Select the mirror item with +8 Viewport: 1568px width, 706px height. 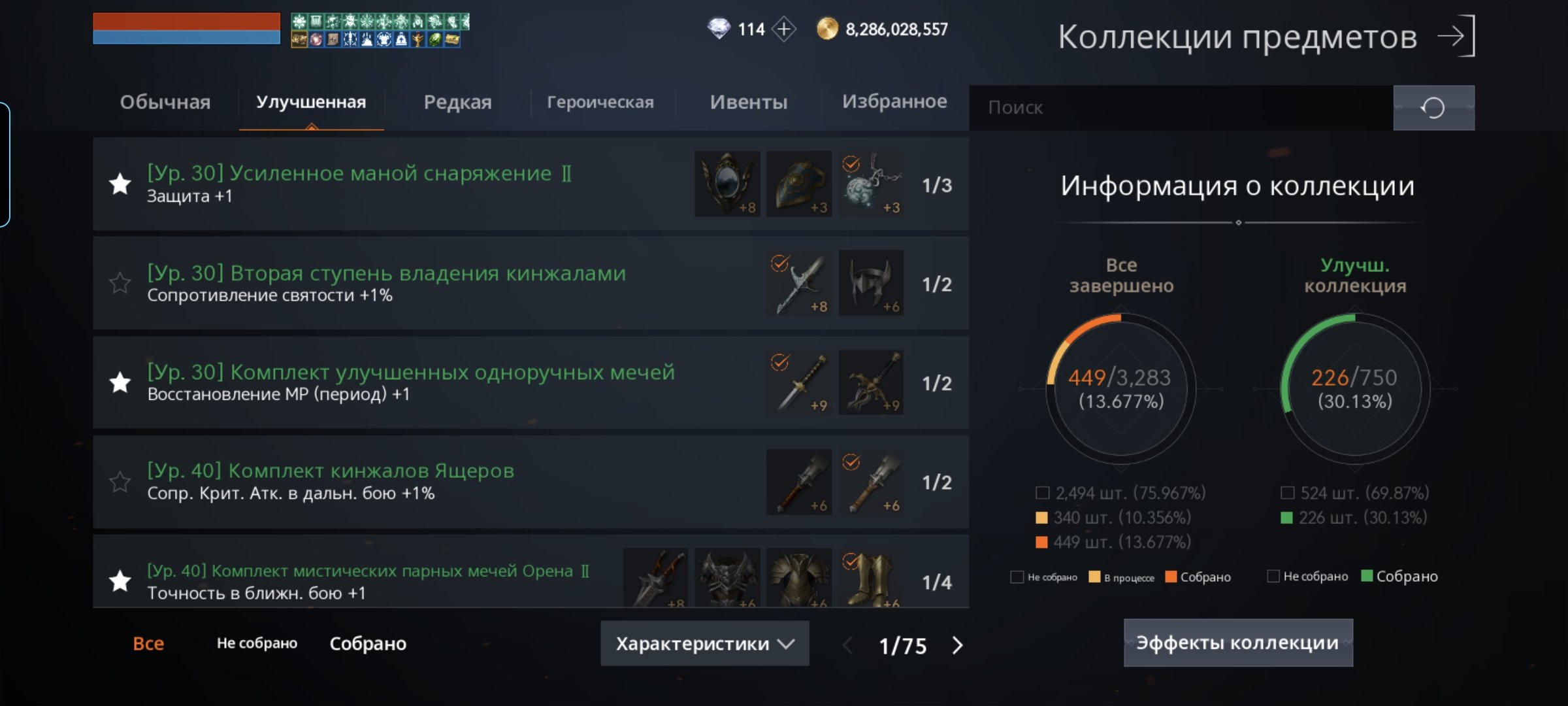point(727,184)
